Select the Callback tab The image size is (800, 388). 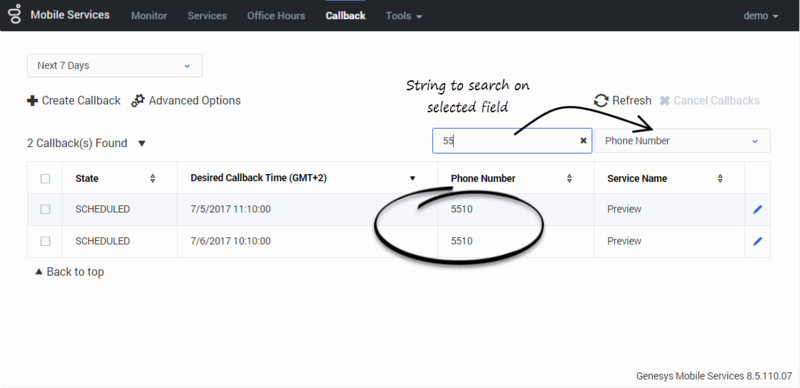pos(345,16)
